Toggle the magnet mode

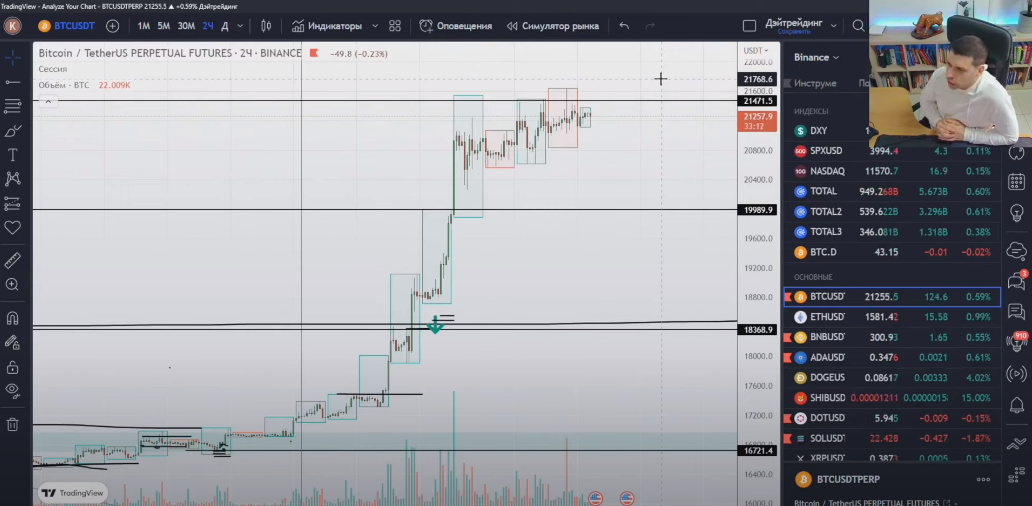(13, 318)
